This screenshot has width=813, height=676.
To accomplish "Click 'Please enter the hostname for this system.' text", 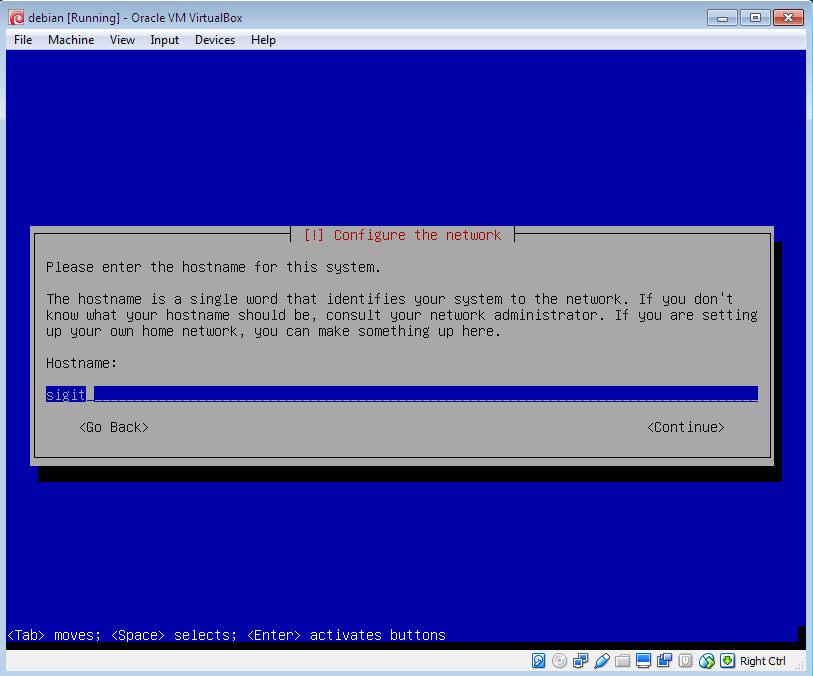I will point(213,267).
